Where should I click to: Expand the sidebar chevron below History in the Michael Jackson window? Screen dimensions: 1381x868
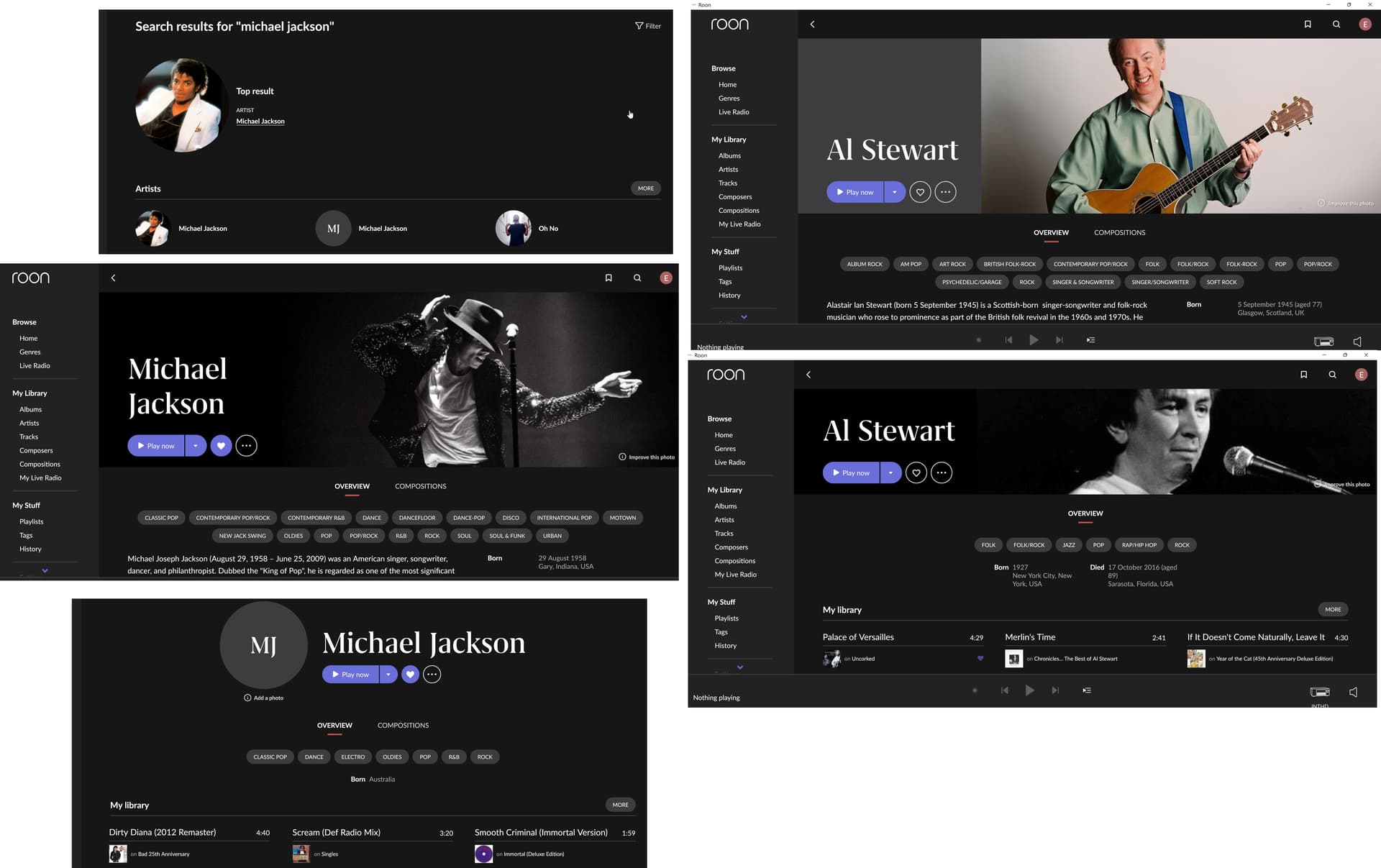pos(45,570)
